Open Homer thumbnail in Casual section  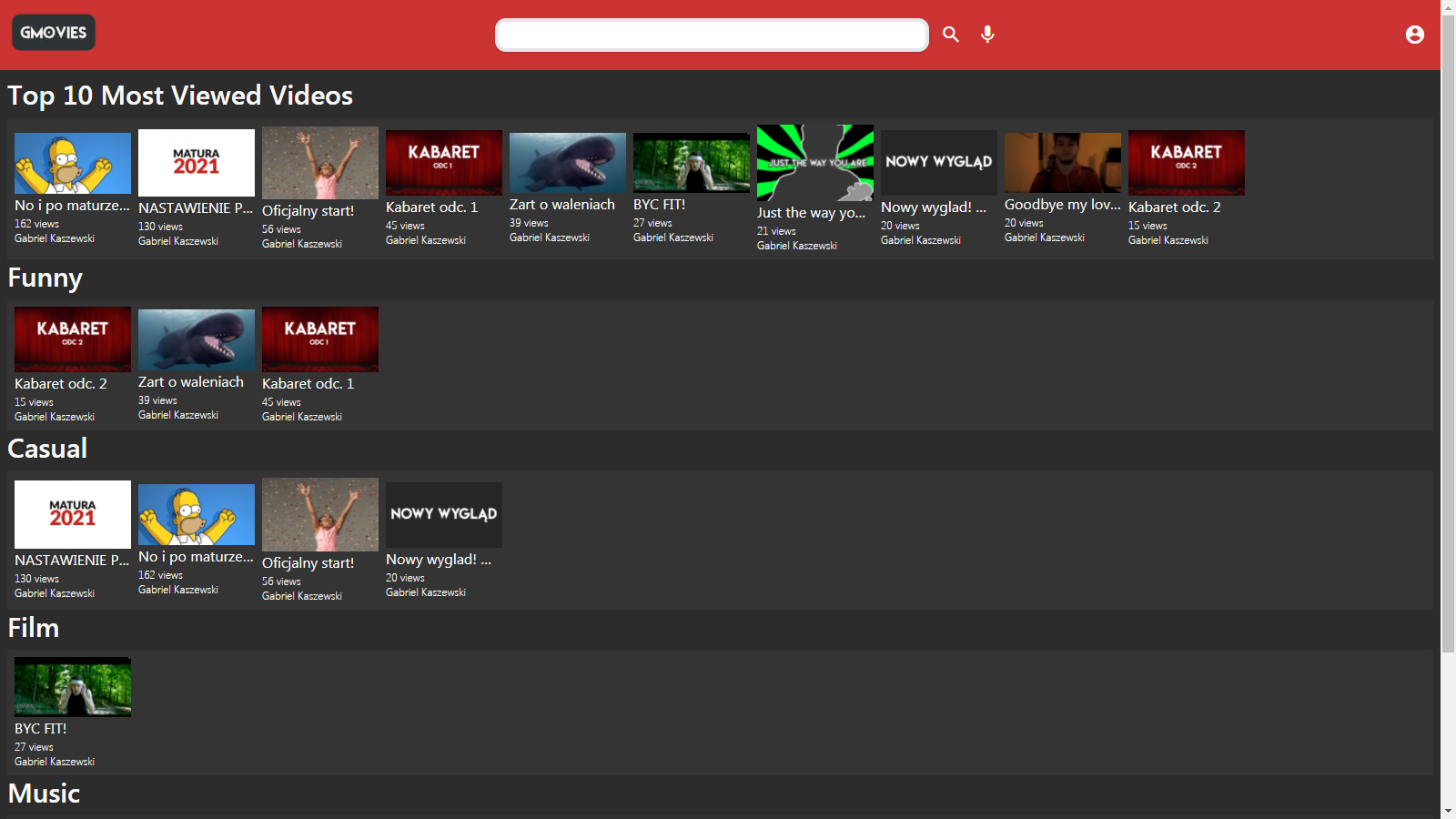[197, 514]
